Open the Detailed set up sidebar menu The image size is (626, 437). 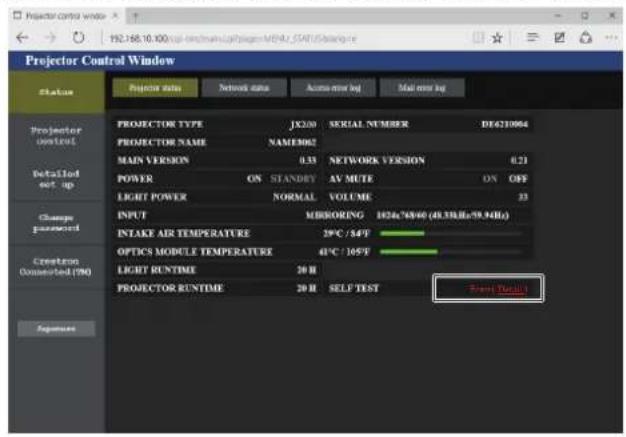pyautogui.click(x=56, y=179)
